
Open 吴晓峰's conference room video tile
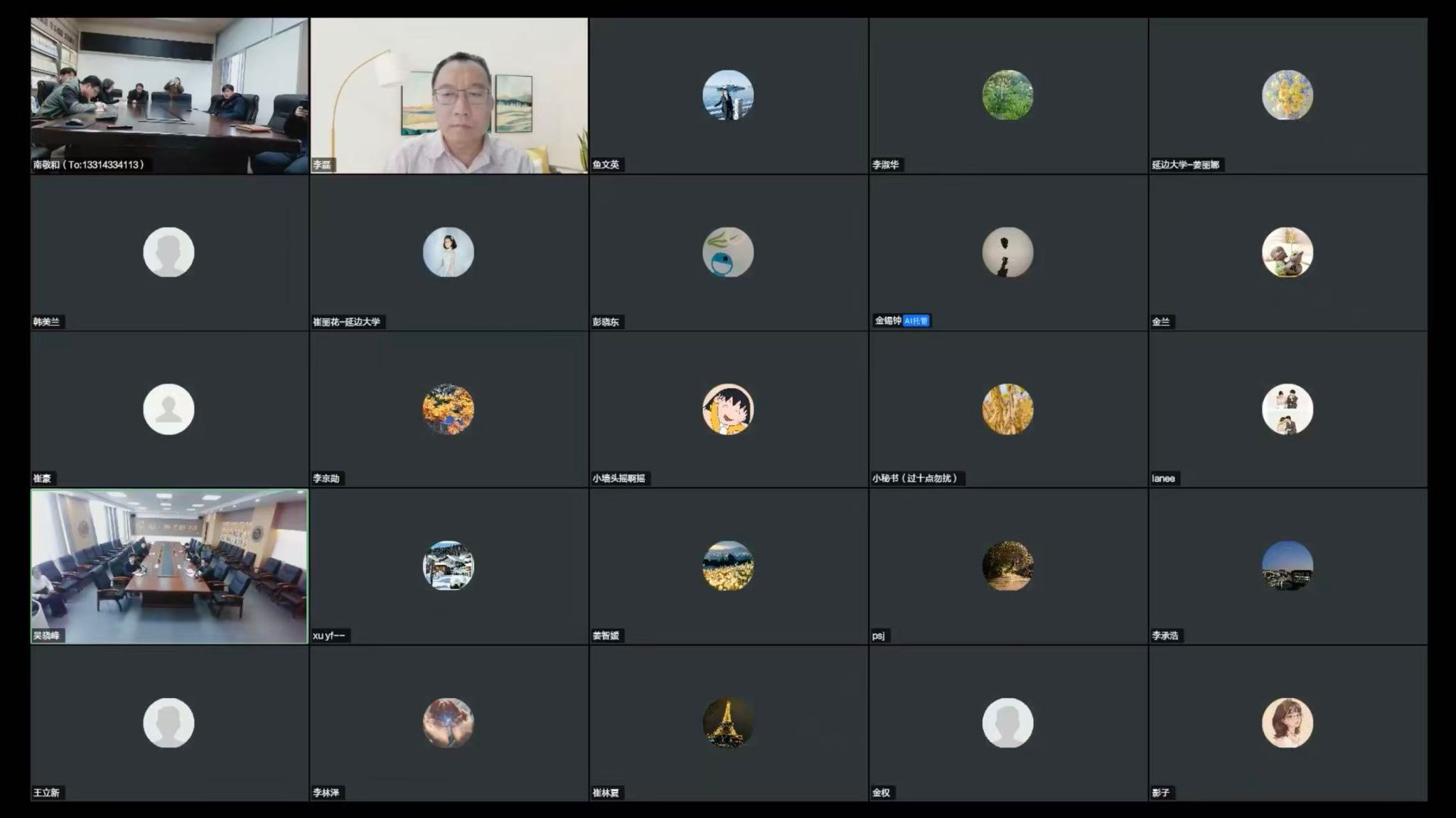(169, 566)
